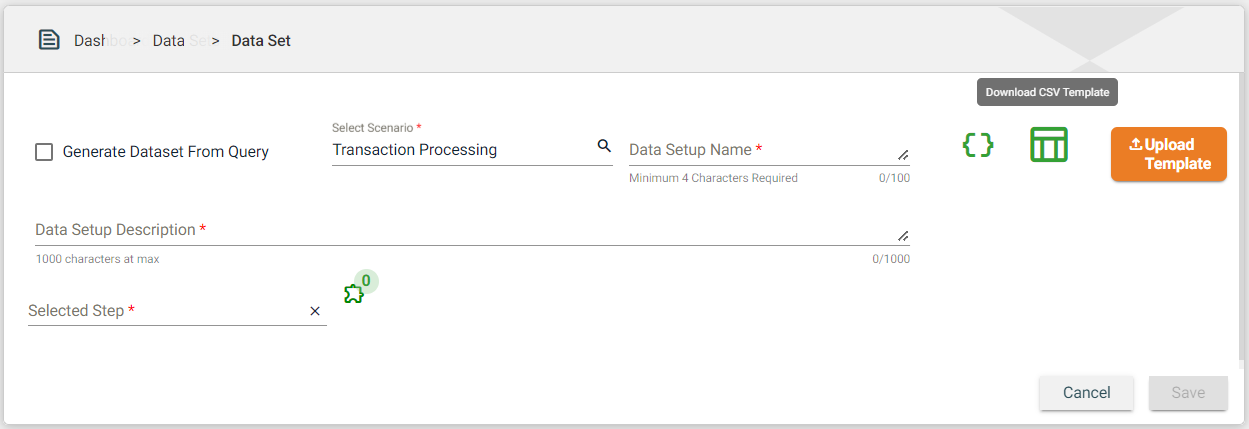Click the resize handle of Data Setup Name
Screen dimensions: 1249x429
[x=903, y=155]
